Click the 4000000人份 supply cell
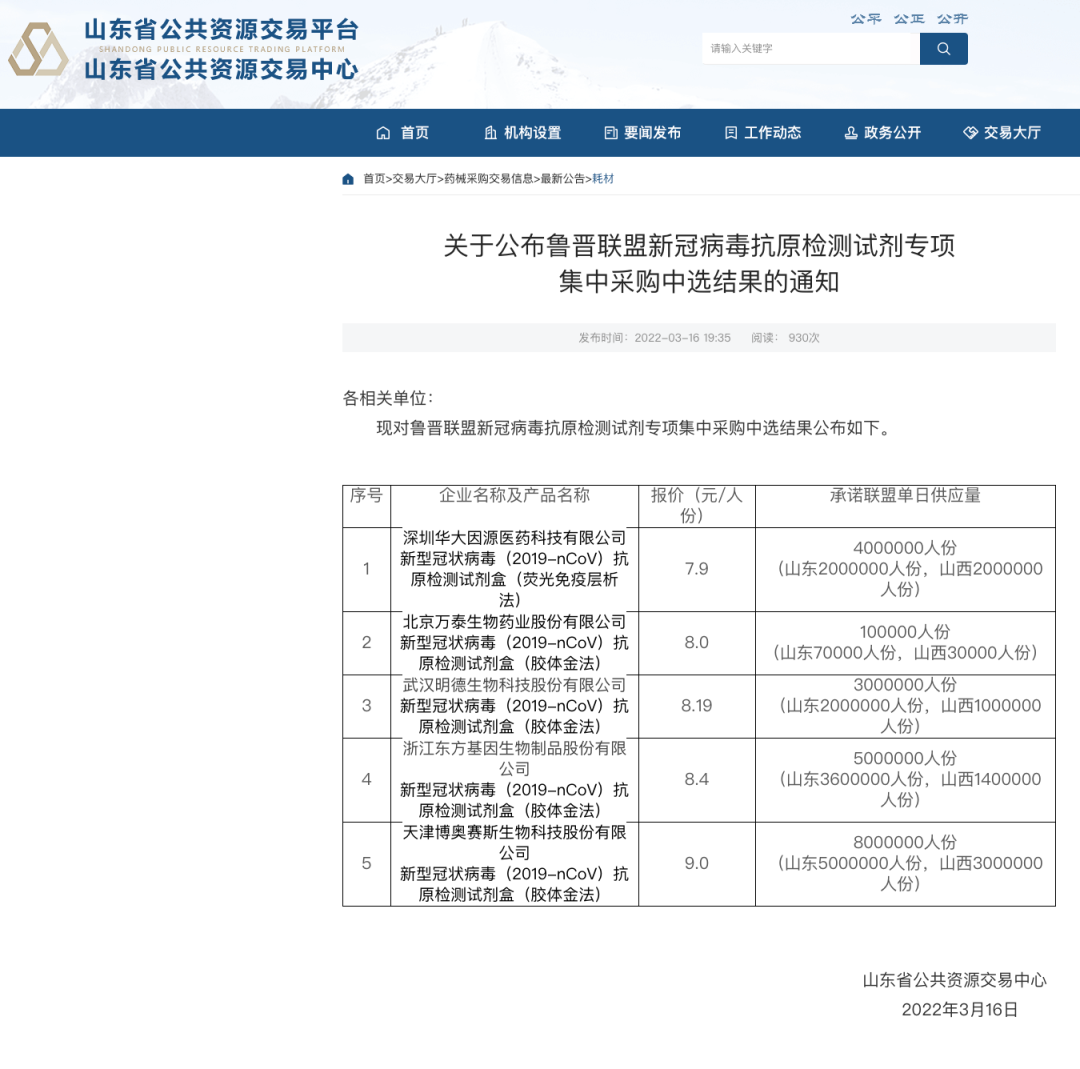The height and width of the screenshot is (1069, 1080). [x=905, y=569]
